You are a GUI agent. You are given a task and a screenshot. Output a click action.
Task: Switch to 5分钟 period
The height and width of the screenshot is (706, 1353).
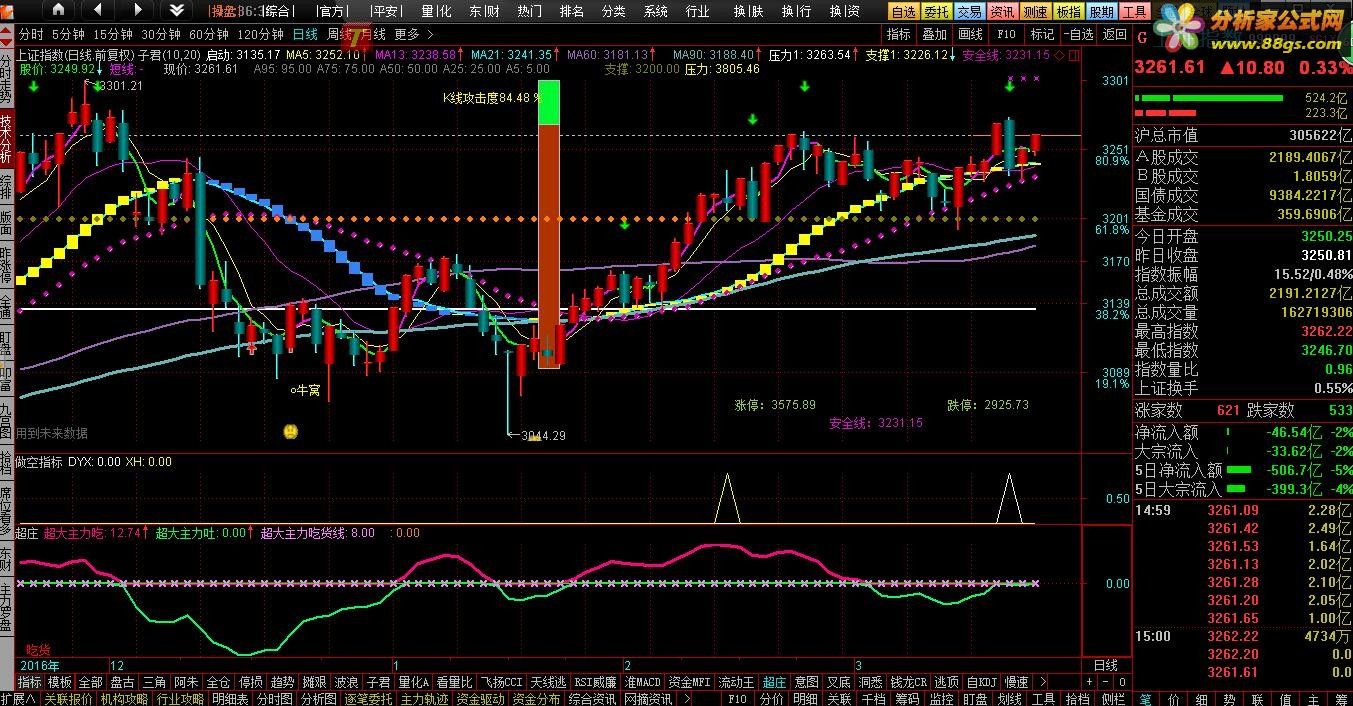pos(68,34)
